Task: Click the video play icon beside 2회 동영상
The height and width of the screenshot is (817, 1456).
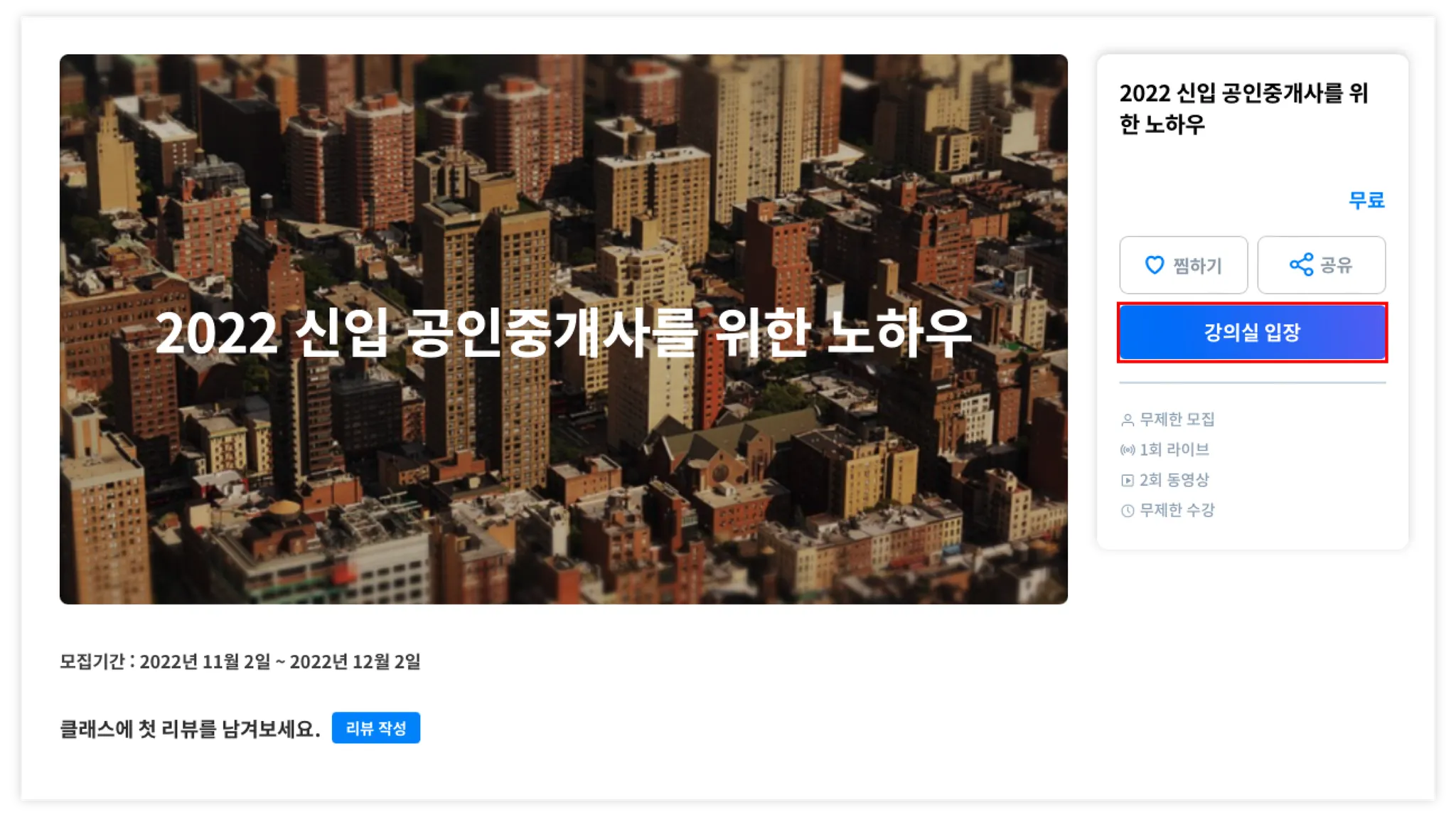Action: coord(1127,481)
